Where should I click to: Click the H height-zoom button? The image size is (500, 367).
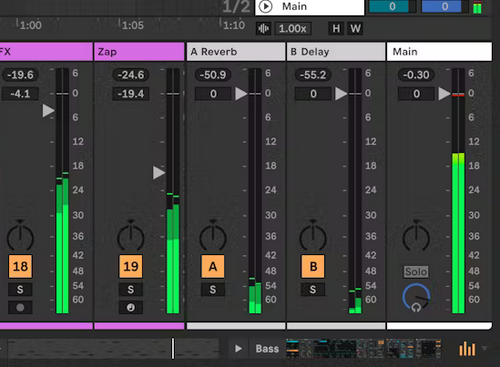tap(336, 29)
